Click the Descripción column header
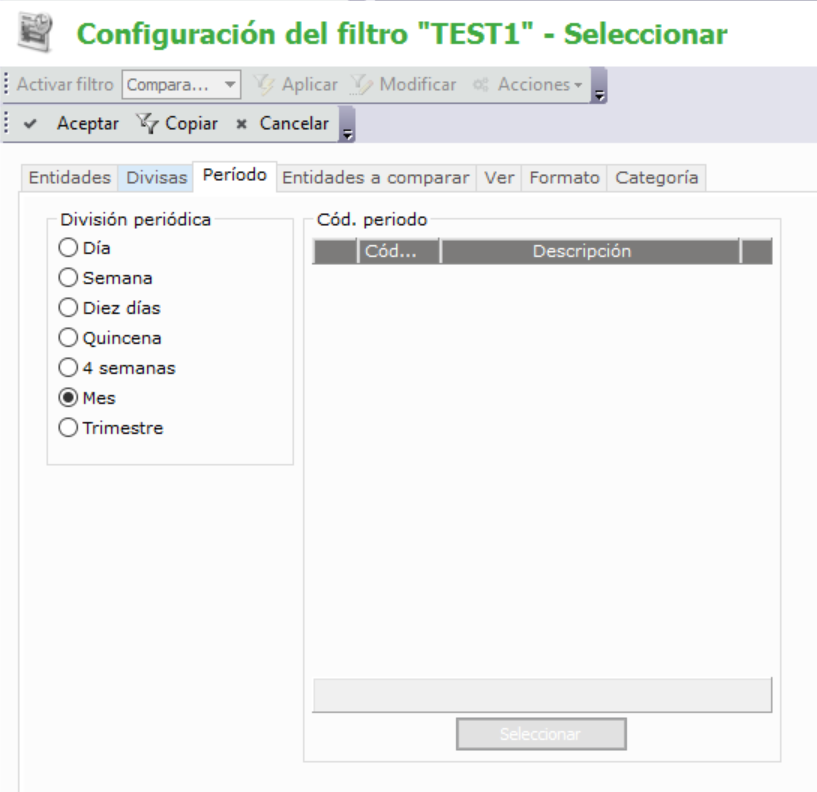Screen dimensions: 817x792 pos(581,251)
